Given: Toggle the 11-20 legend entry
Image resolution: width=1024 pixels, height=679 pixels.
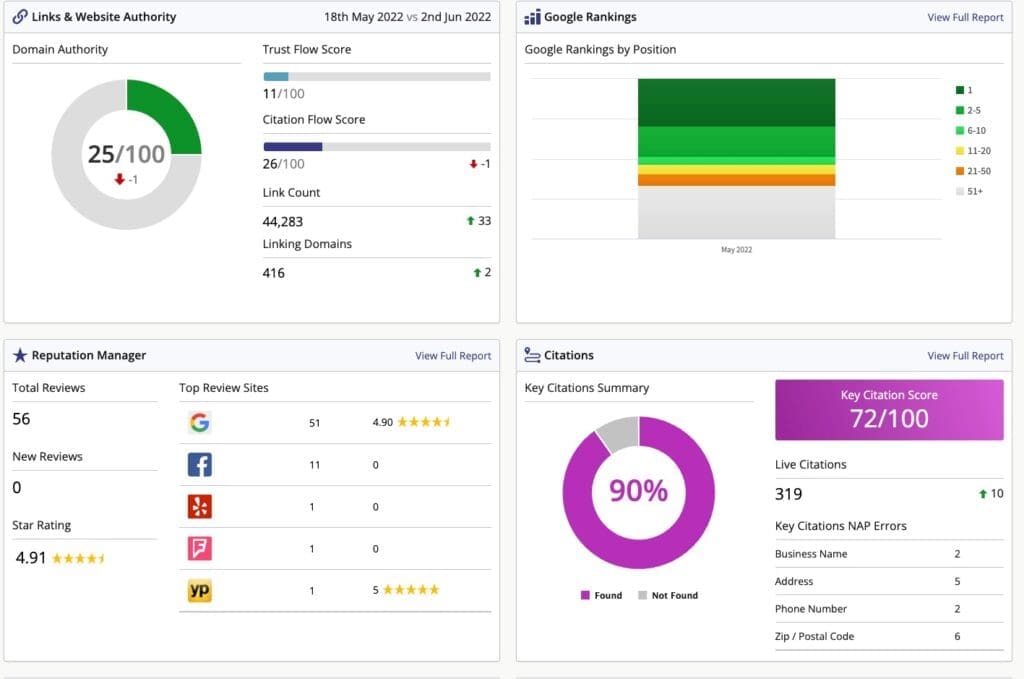Looking at the screenshot, I should click(973, 151).
